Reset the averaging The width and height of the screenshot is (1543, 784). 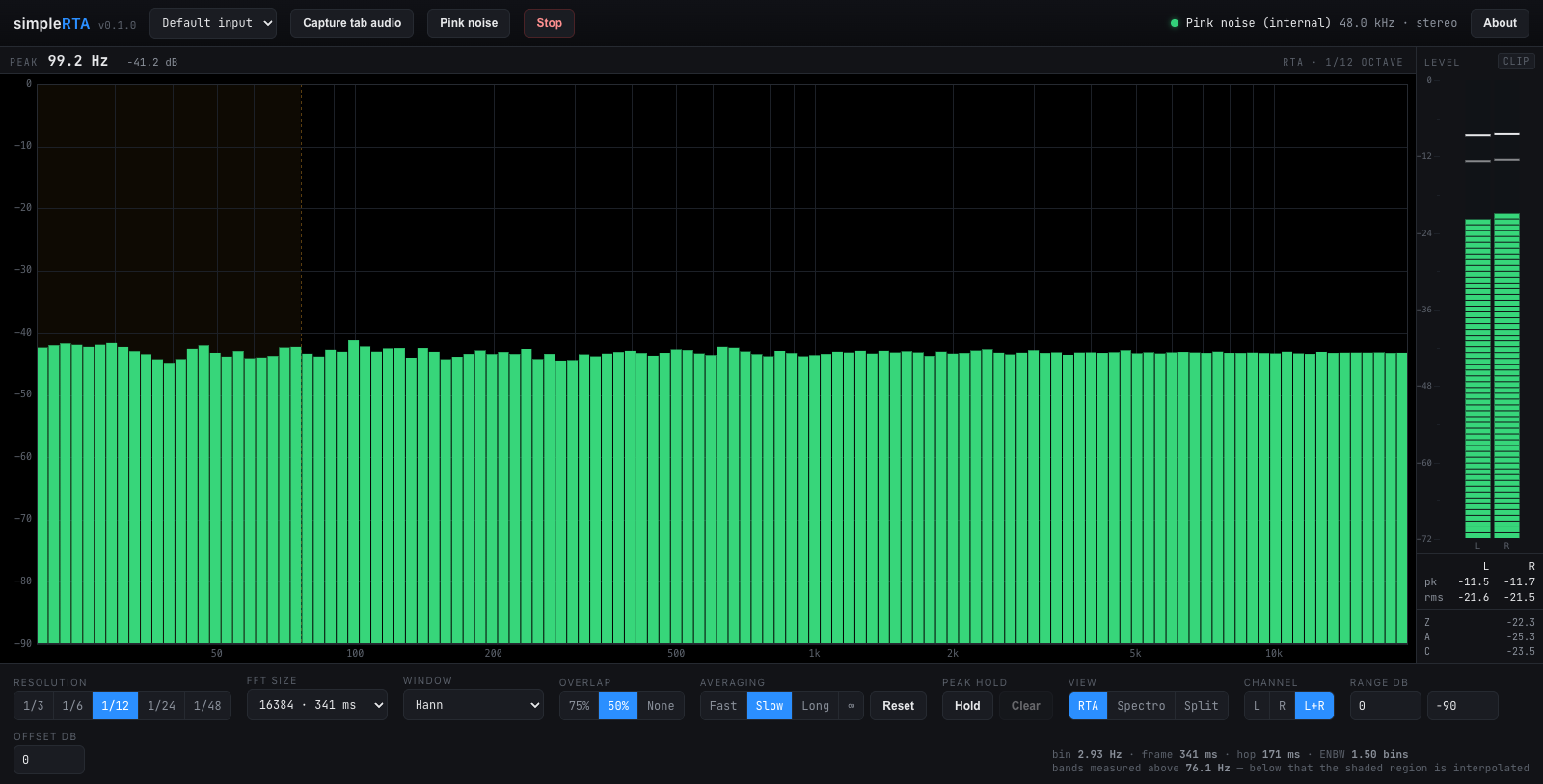click(898, 706)
